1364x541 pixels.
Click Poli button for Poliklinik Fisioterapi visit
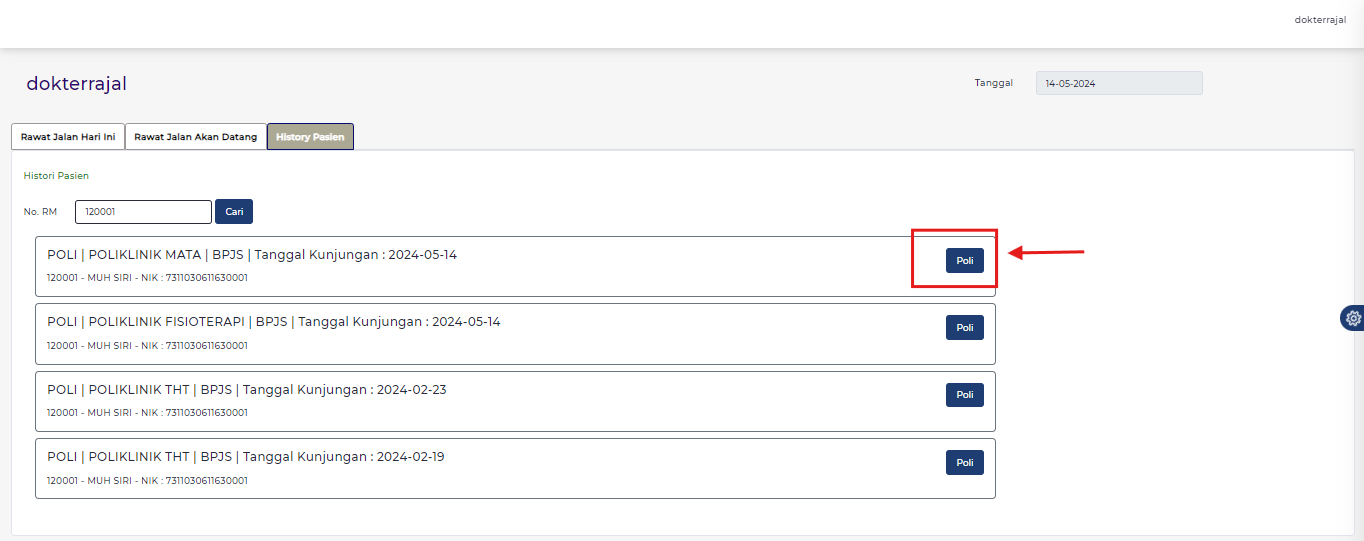pos(964,327)
